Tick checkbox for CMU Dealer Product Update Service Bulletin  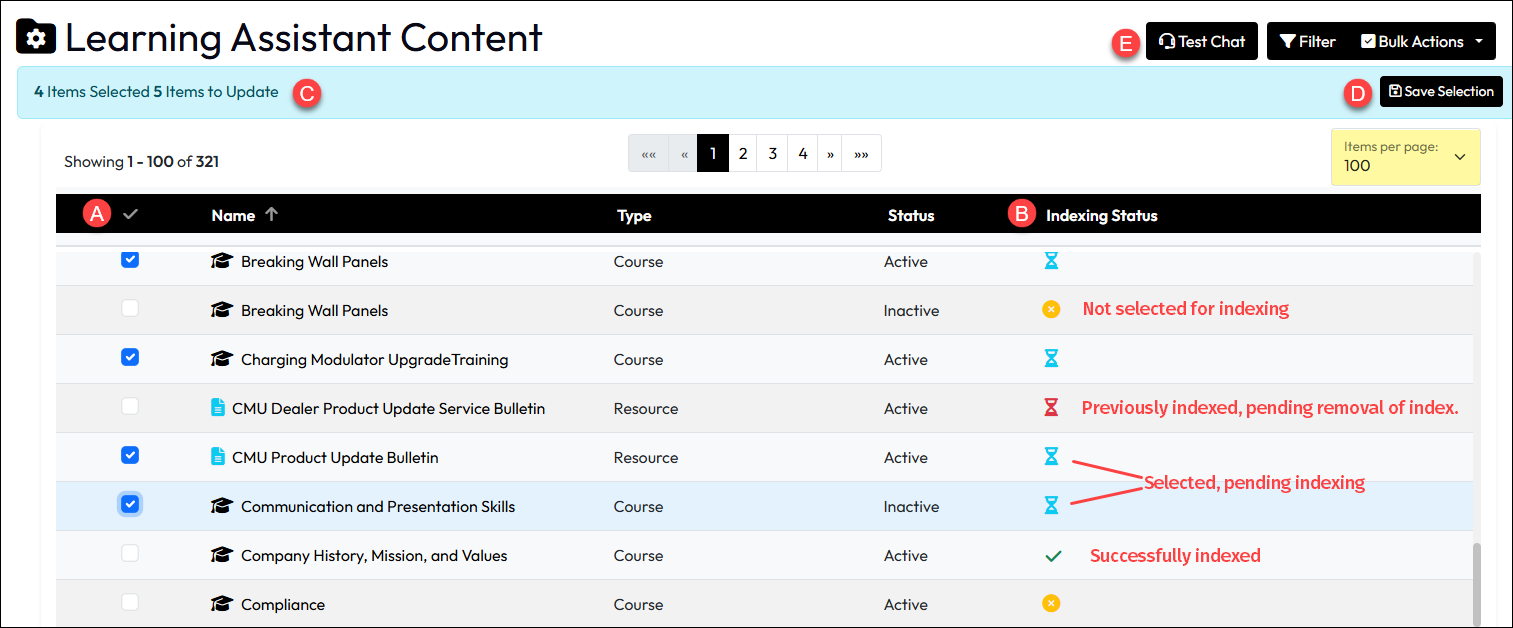pos(130,407)
